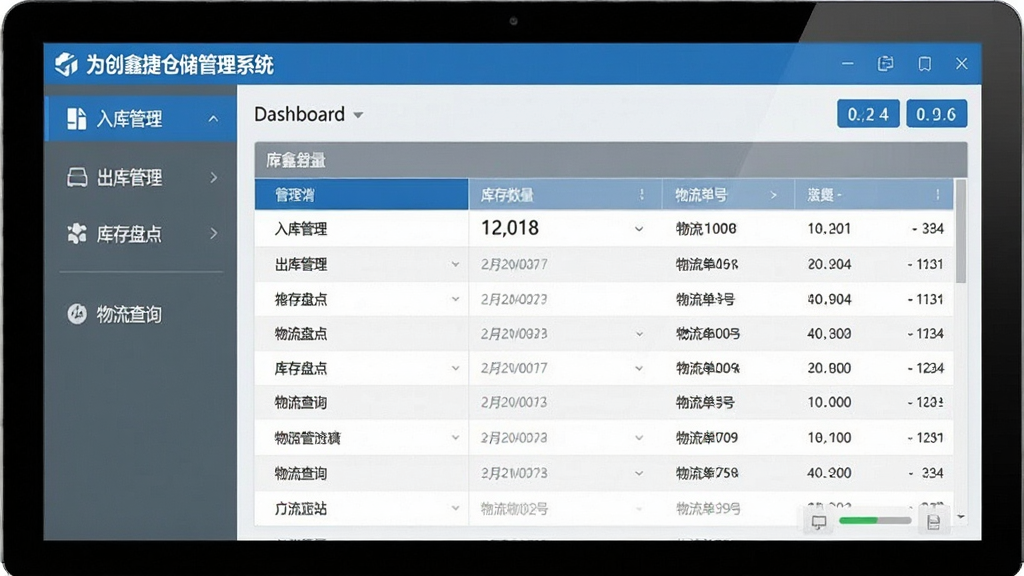
Task: Expand the 出库管理 sidebar chevron
Action: [x=214, y=177]
